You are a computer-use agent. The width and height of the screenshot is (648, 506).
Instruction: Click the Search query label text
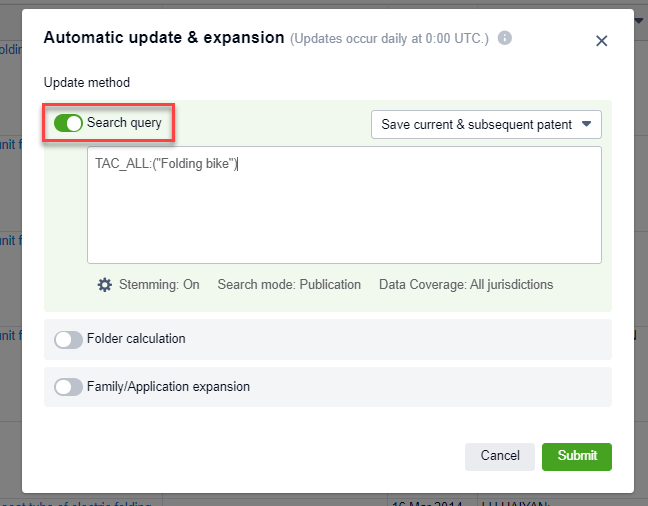[x=124, y=123]
